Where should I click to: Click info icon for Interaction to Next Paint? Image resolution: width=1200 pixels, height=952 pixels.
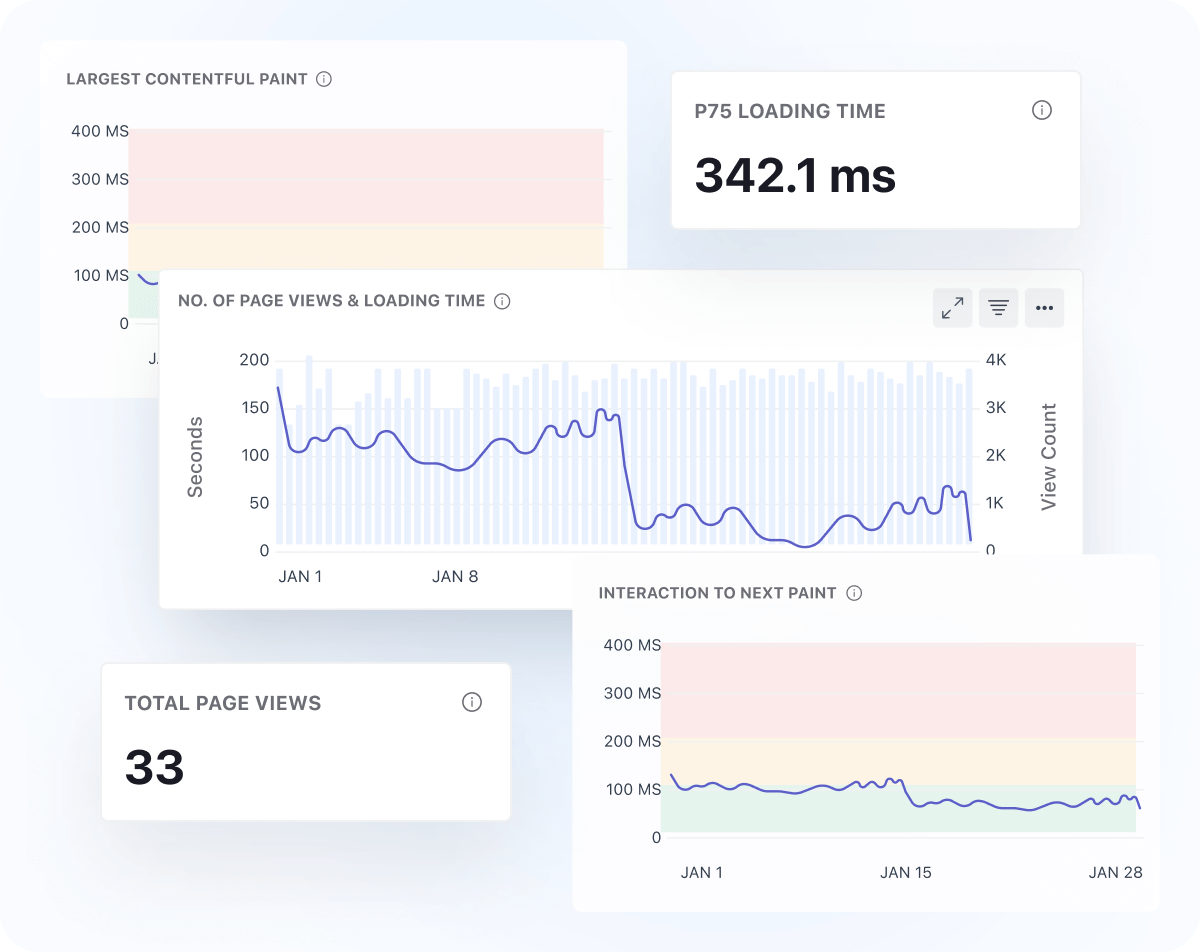tap(855, 592)
